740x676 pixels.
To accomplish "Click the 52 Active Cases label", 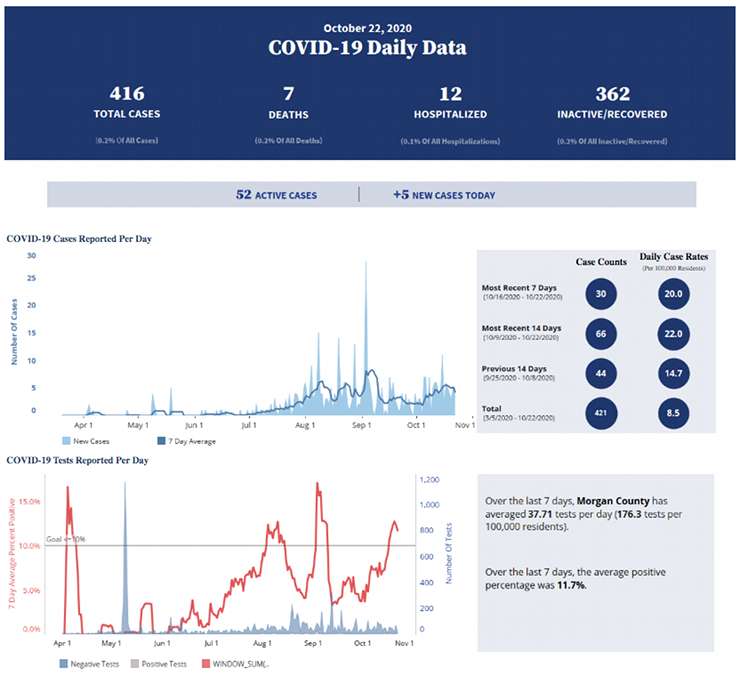I will click(276, 195).
